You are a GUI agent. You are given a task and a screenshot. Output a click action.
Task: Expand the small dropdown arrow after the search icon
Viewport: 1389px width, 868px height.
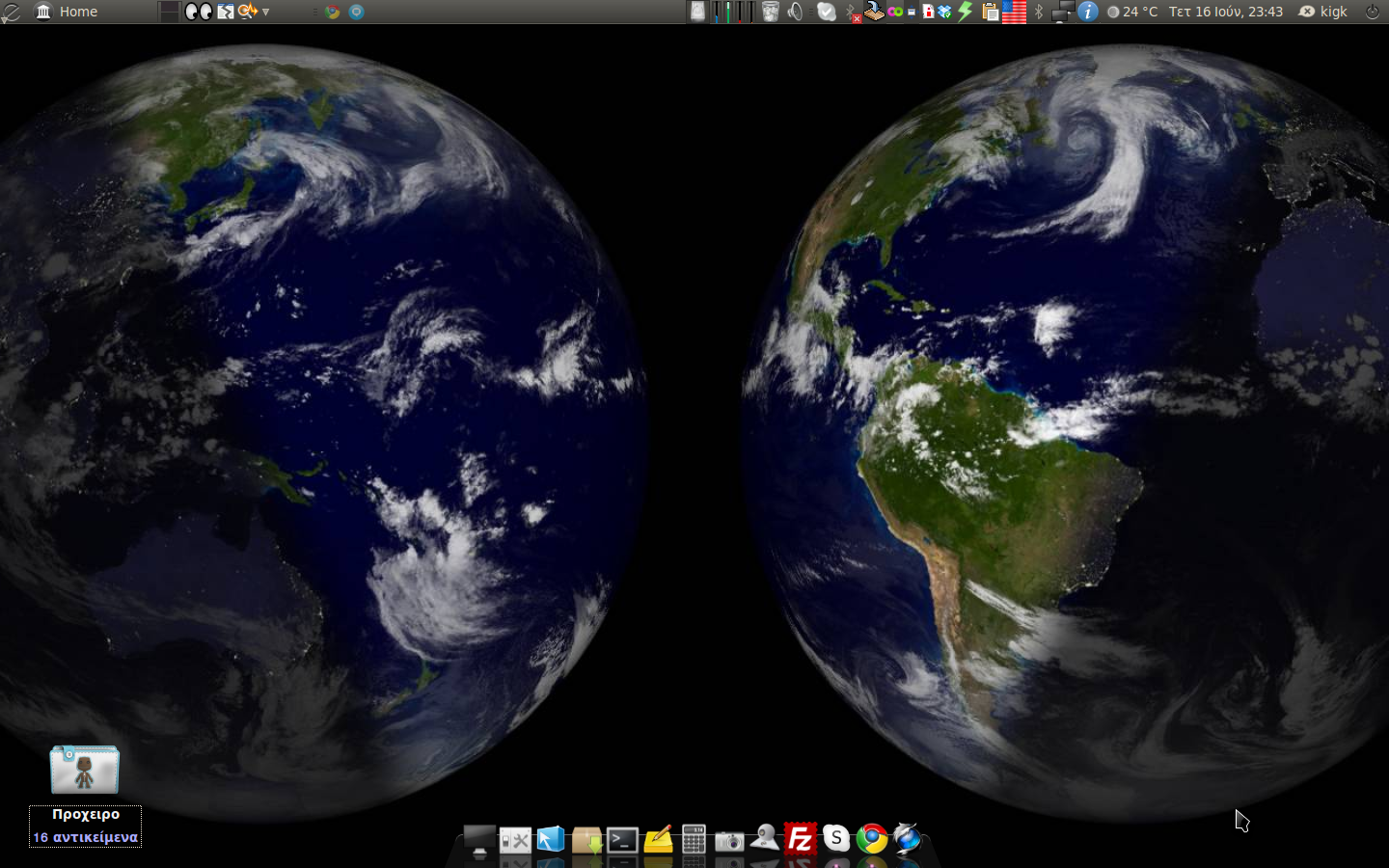tap(265, 12)
